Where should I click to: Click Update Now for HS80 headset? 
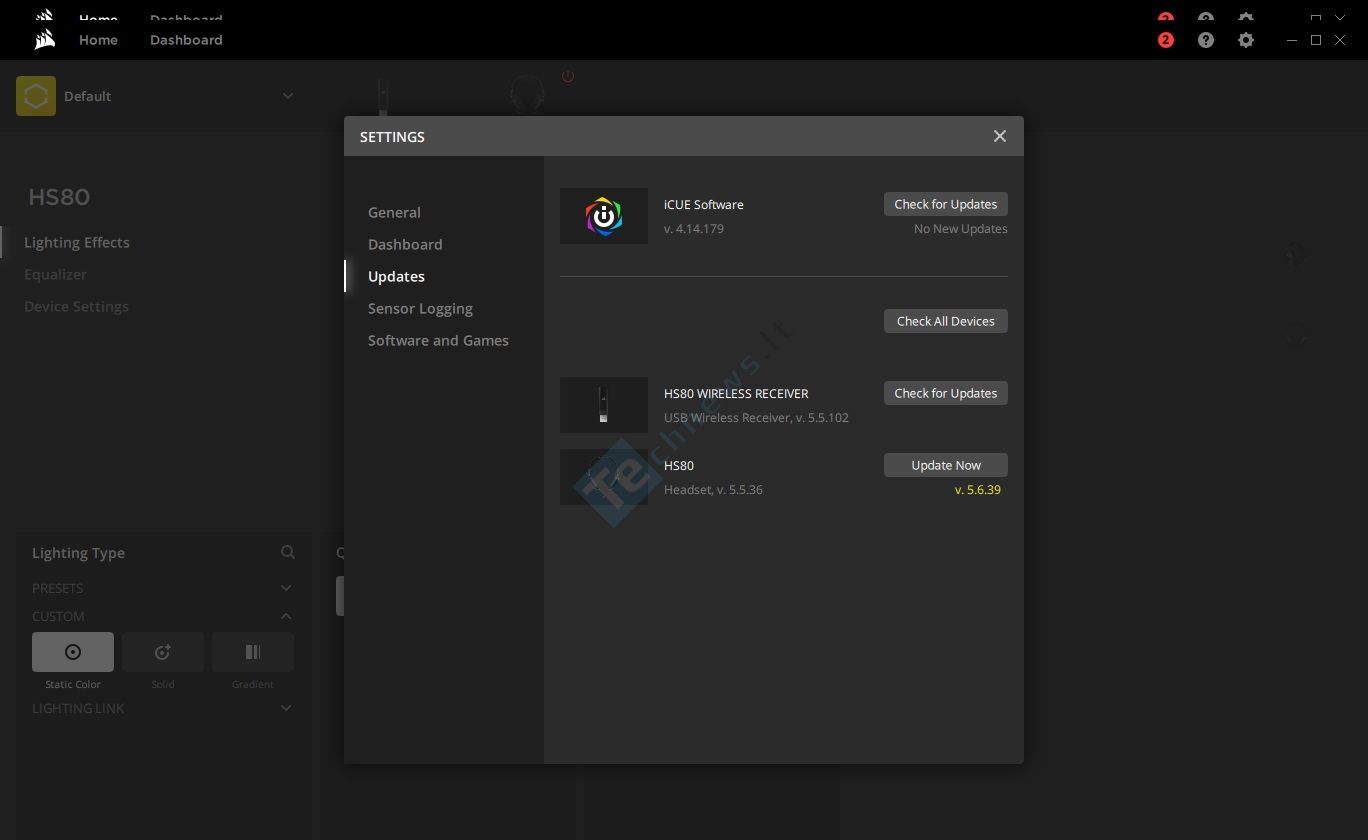coord(946,465)
